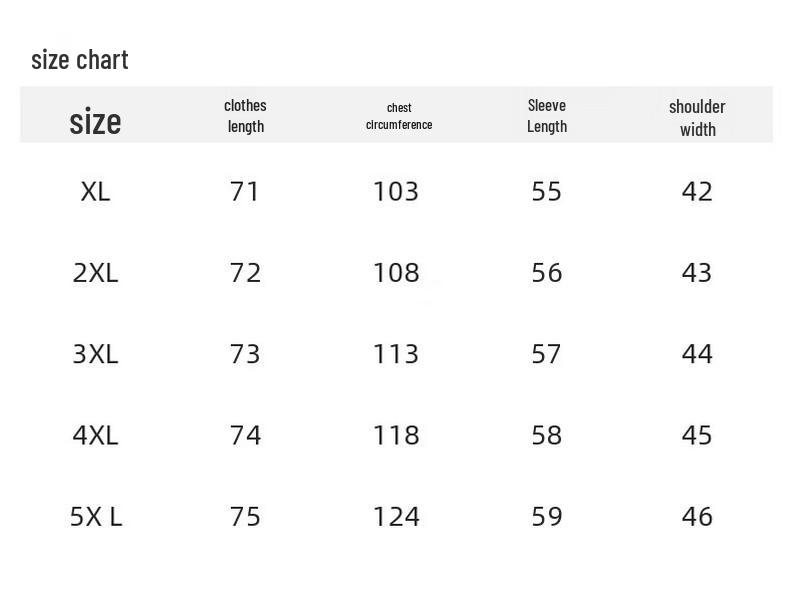Select chest circumference value 108
Screen dimensions: 793x595
point(396,273)
